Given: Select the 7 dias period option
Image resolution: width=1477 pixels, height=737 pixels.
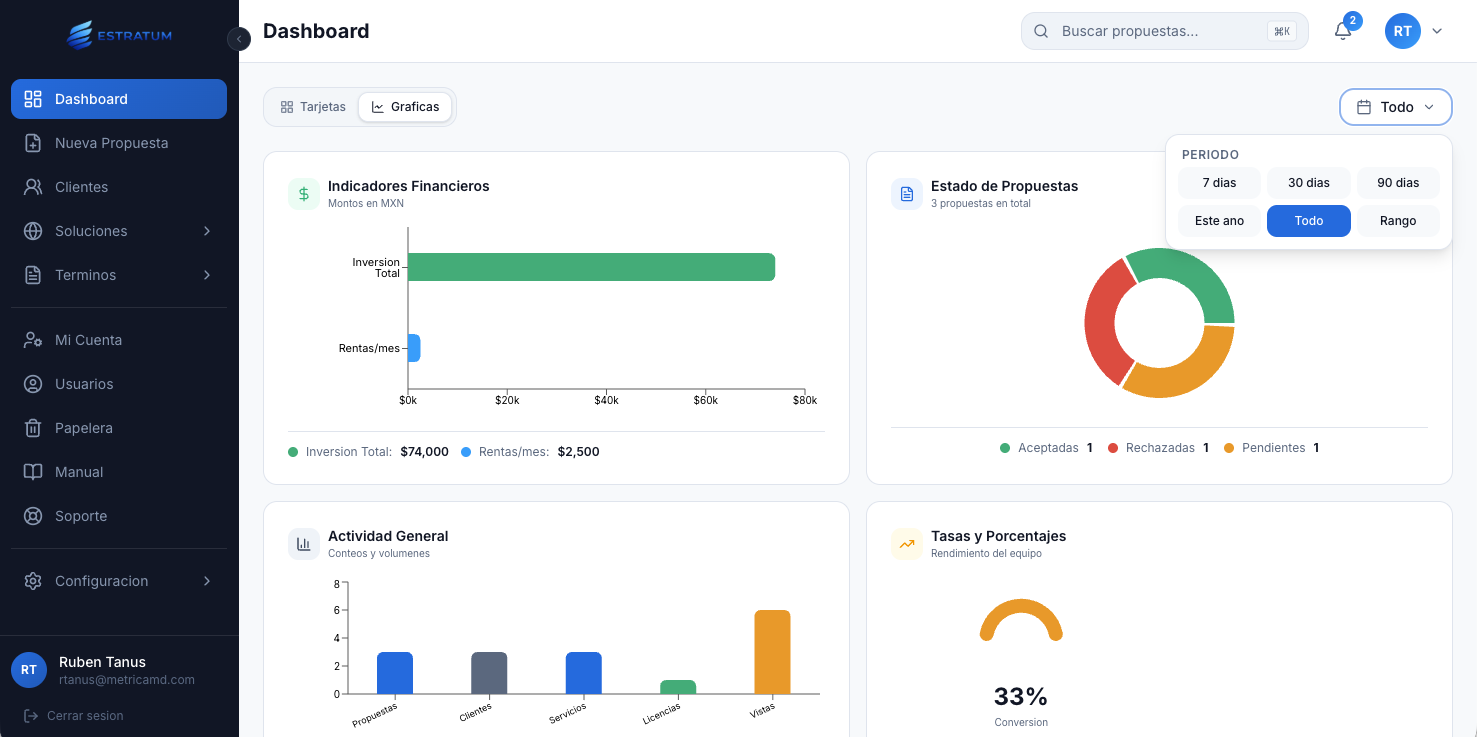Looking at the screenshot, I should click(1219, 182).
